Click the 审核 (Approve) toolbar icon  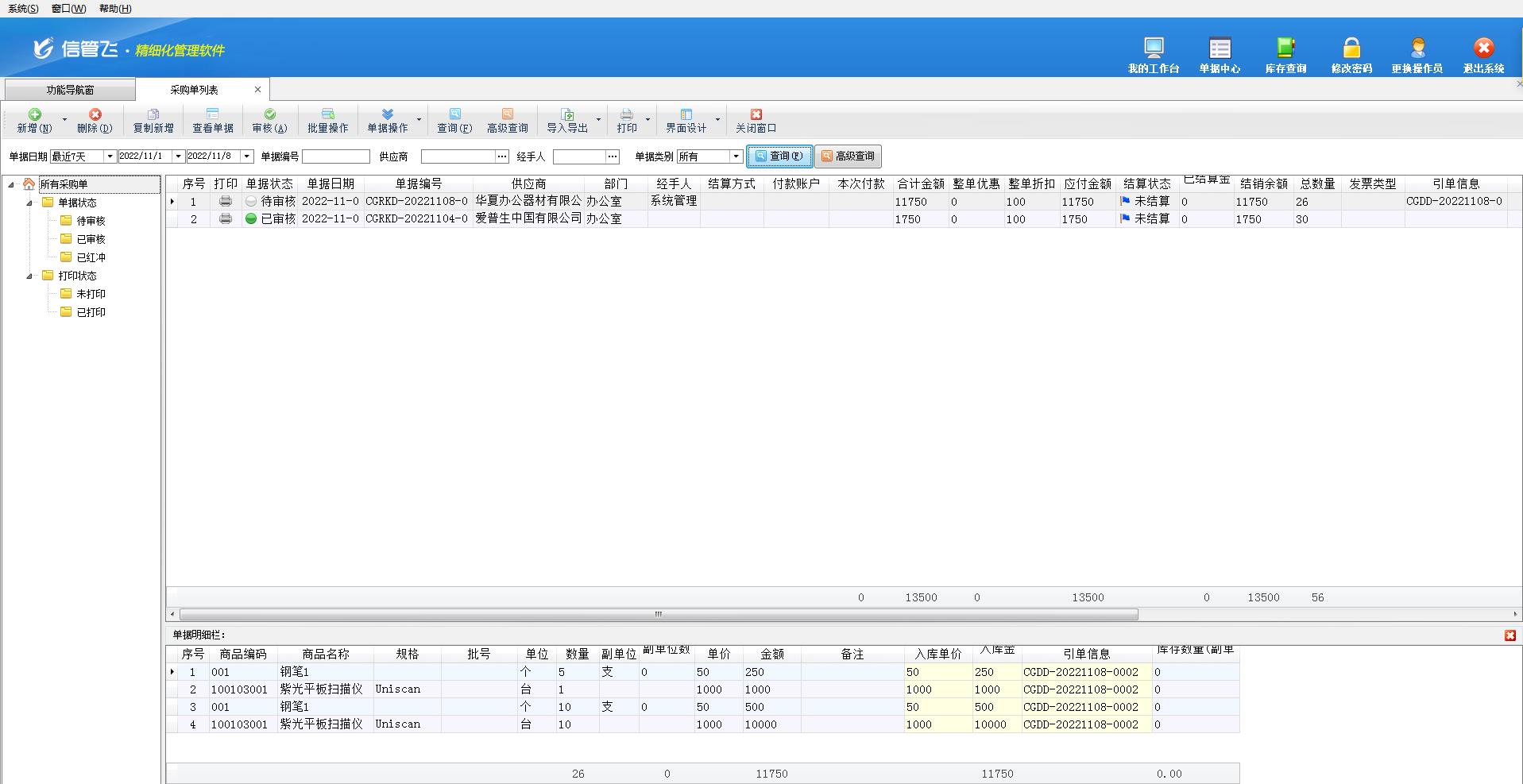coord(269,115)
